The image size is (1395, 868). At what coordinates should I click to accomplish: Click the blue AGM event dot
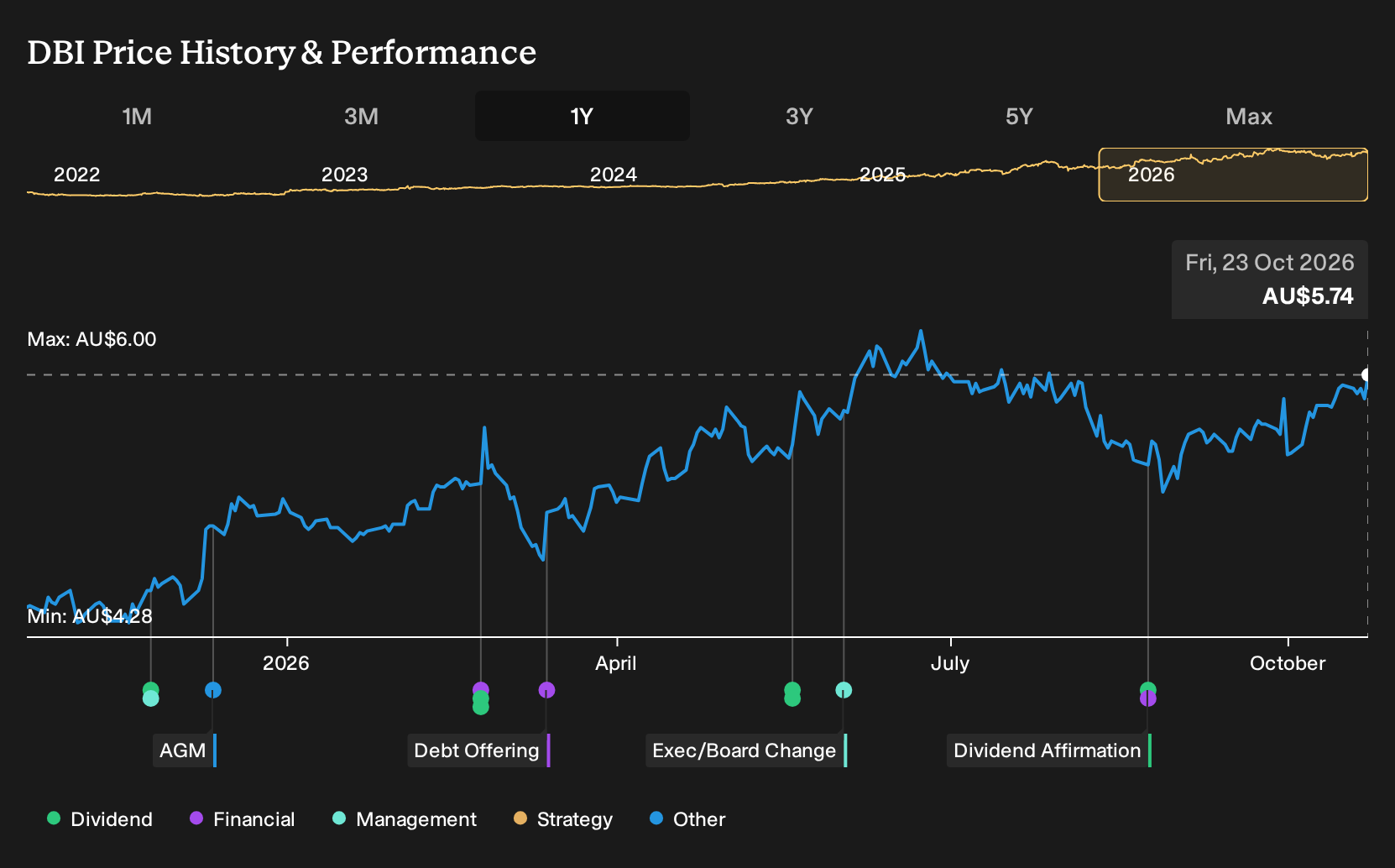[x=213, y=690]
